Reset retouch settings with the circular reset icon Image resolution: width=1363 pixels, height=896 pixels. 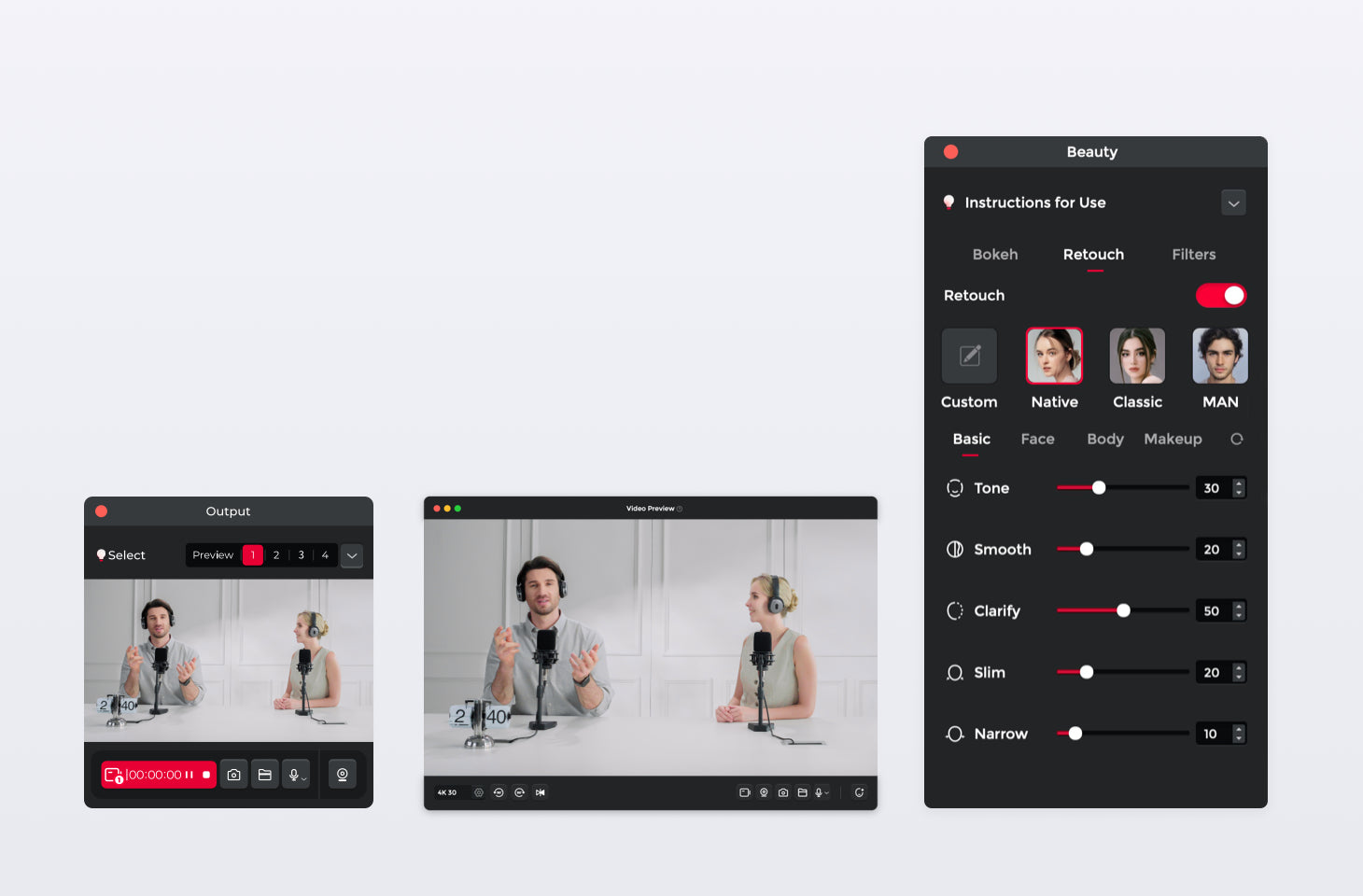pyautogui.click(x=1237, y=439)
